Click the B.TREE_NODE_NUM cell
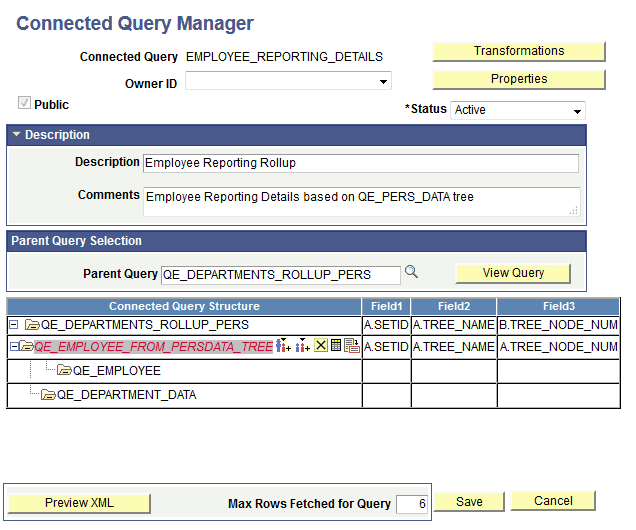Image resolution: width=636 pixels, height=530 pixels. pos(559,325)
